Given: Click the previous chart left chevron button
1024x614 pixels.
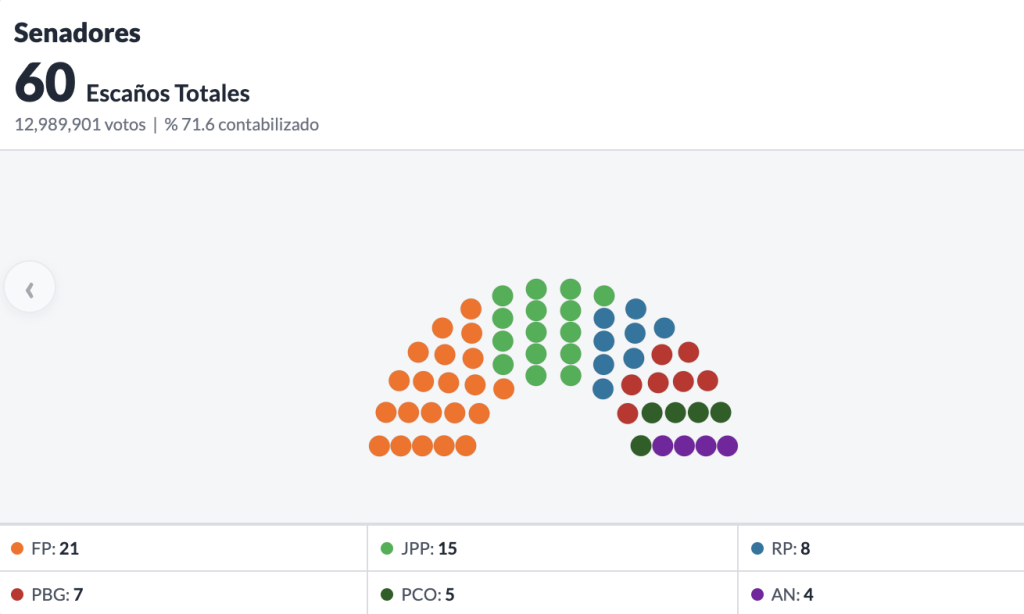Looking at the screenshot, I should 30,289.
